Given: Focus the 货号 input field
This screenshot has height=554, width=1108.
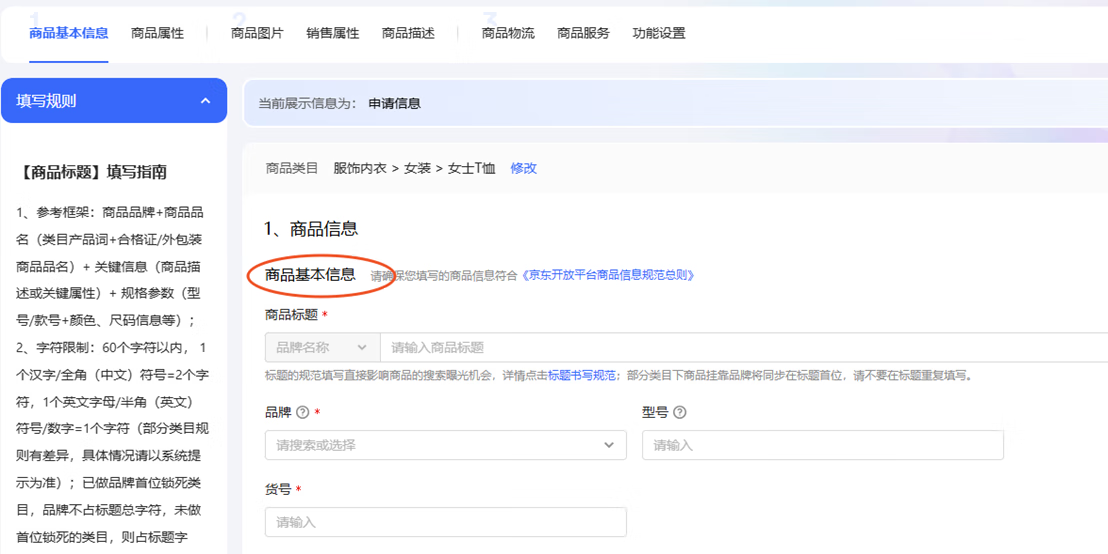Looking at the screenshot, I should tap(445, 522).
